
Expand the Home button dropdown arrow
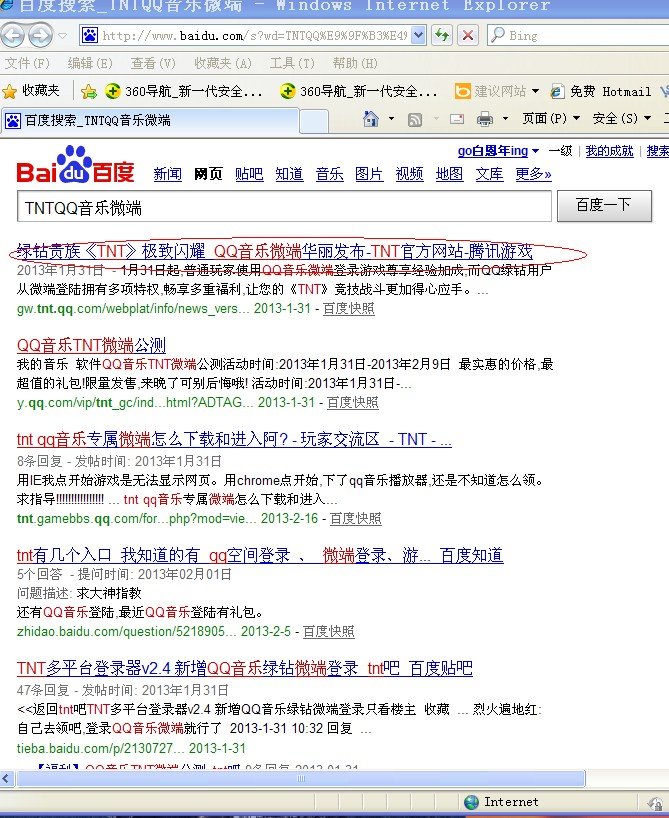391,119
